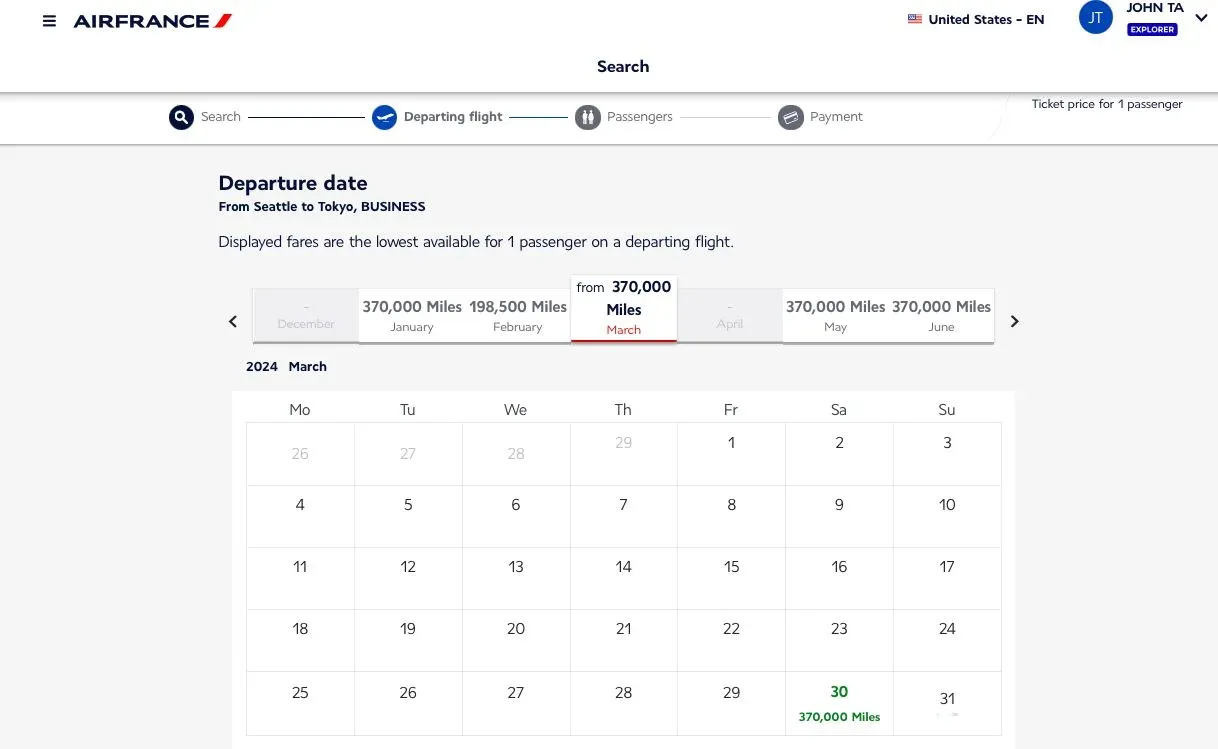
Task: Select March 31 in the calendar
Action: tap(947, 704)
